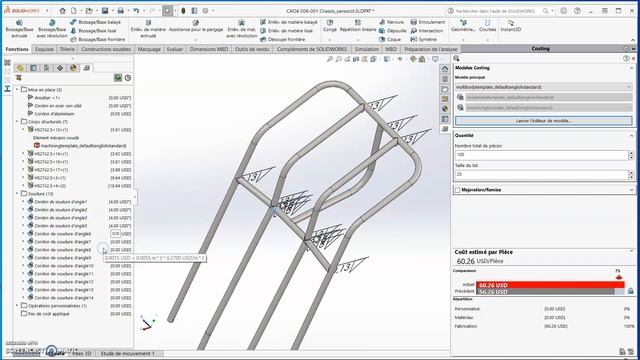
Task: Expand the Majoration/Remise section
Action: pyautogui.click(x=631, y=190)
